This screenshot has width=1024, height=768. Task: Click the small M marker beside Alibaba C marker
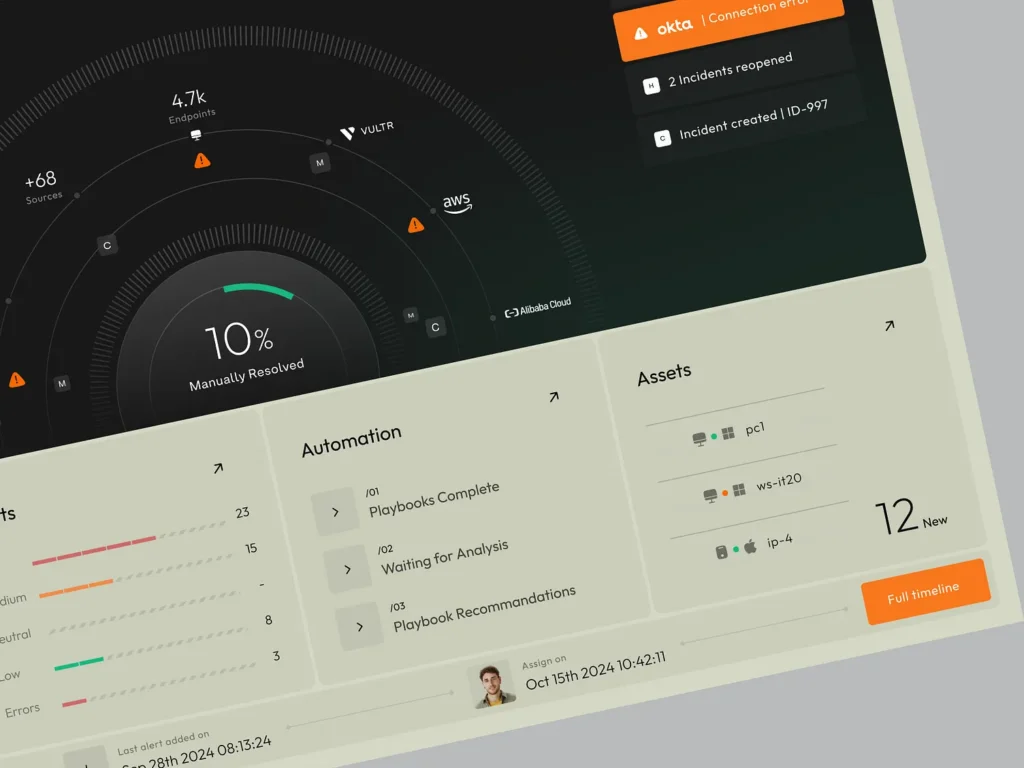point(411,315)
